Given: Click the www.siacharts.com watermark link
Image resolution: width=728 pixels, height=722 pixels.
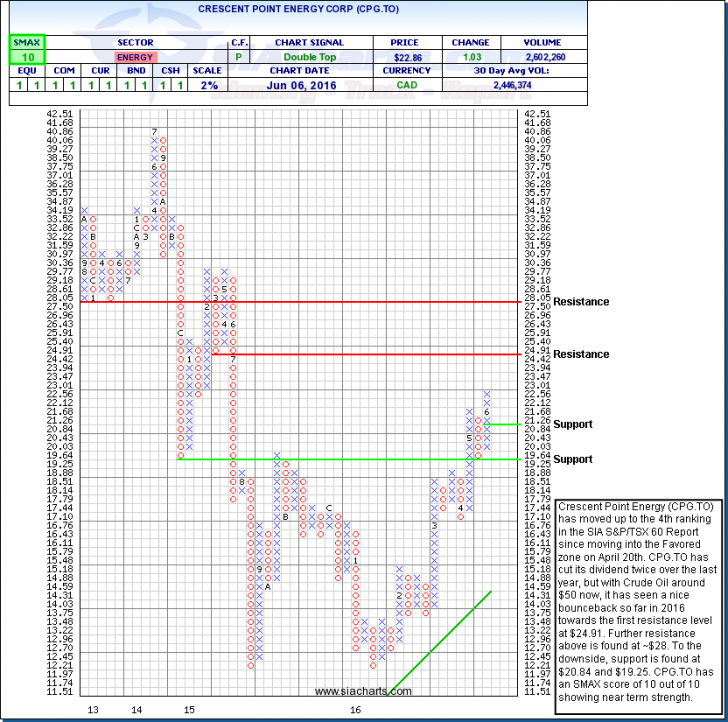Looking at the screenshot, I should click(356, 692).
